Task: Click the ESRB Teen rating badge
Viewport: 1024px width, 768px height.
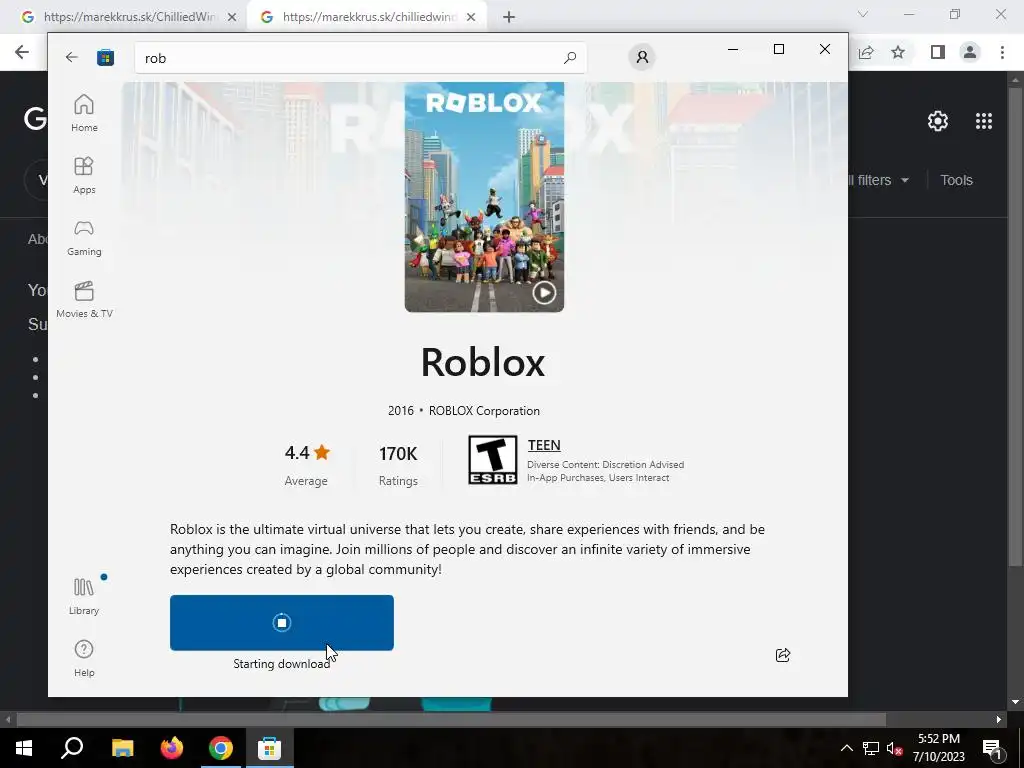Action: [x=492, y=460]
